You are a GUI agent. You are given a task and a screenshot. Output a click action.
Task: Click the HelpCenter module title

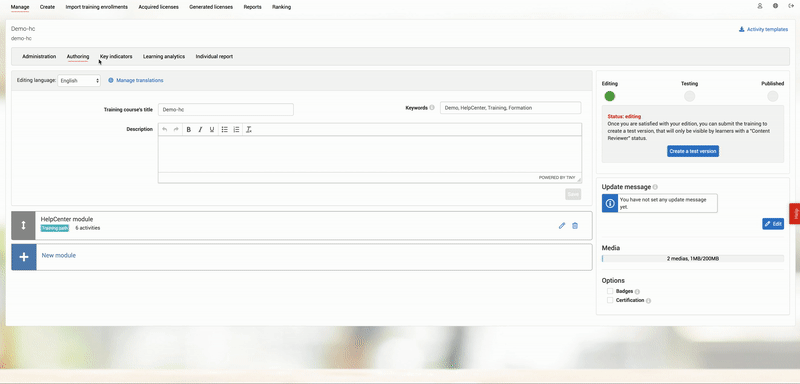67,219
